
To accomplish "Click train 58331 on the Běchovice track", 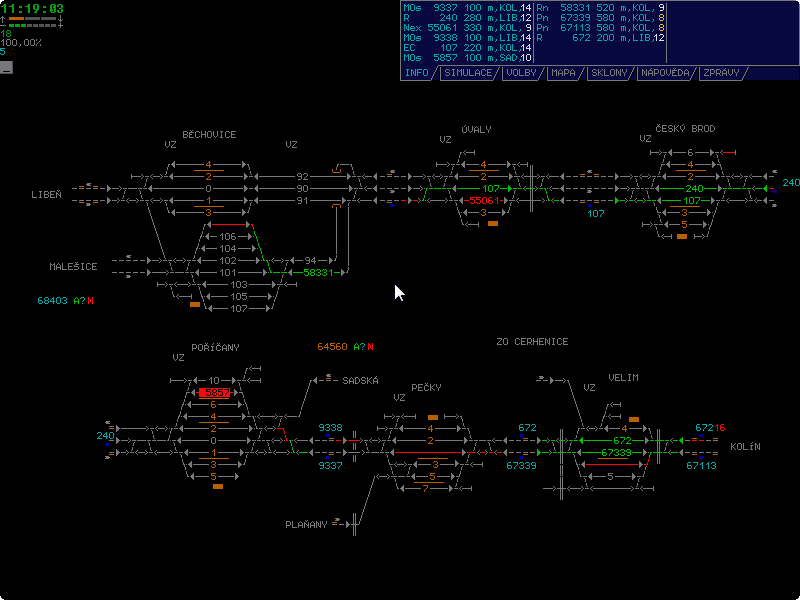I will coord(318,272).
